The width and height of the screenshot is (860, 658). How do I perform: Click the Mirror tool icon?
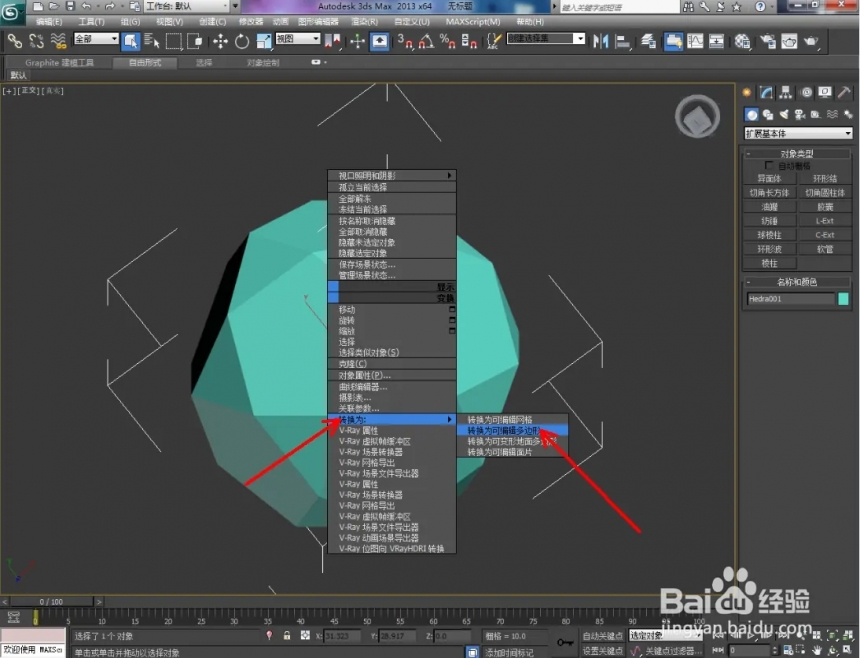601,41
